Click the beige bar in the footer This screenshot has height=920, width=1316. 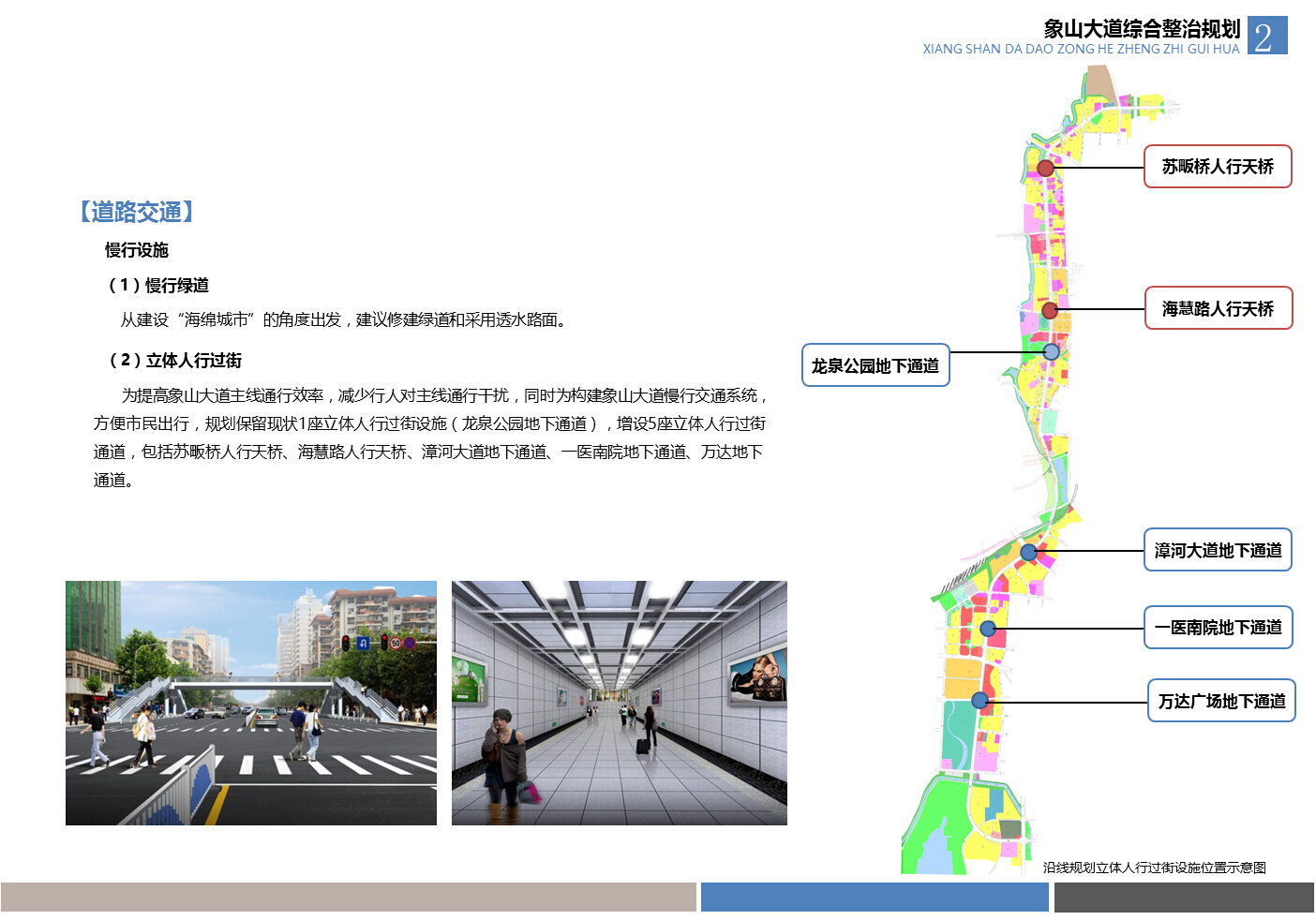(348, 897)
